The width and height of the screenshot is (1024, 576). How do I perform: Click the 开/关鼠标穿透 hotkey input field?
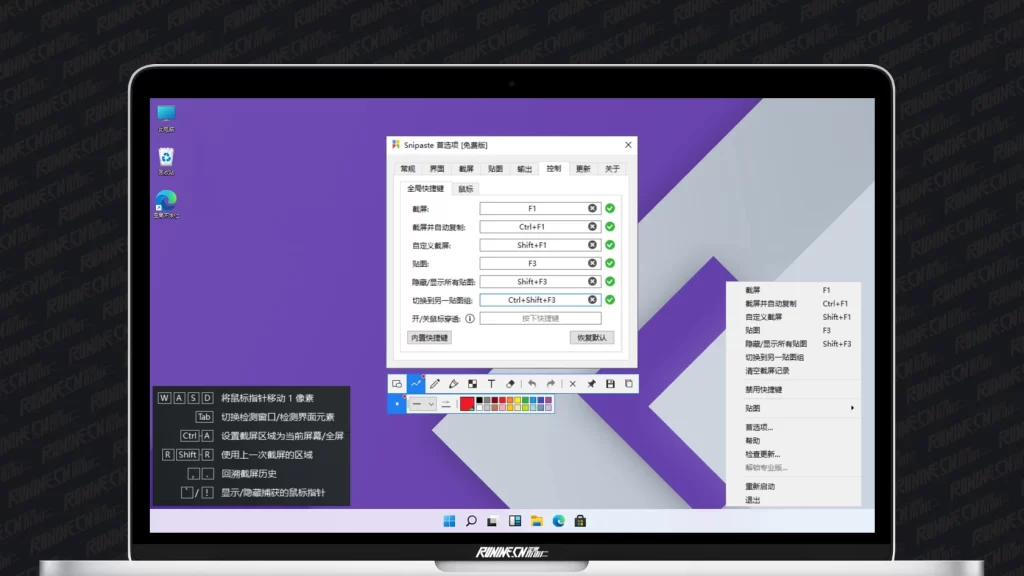540,318
